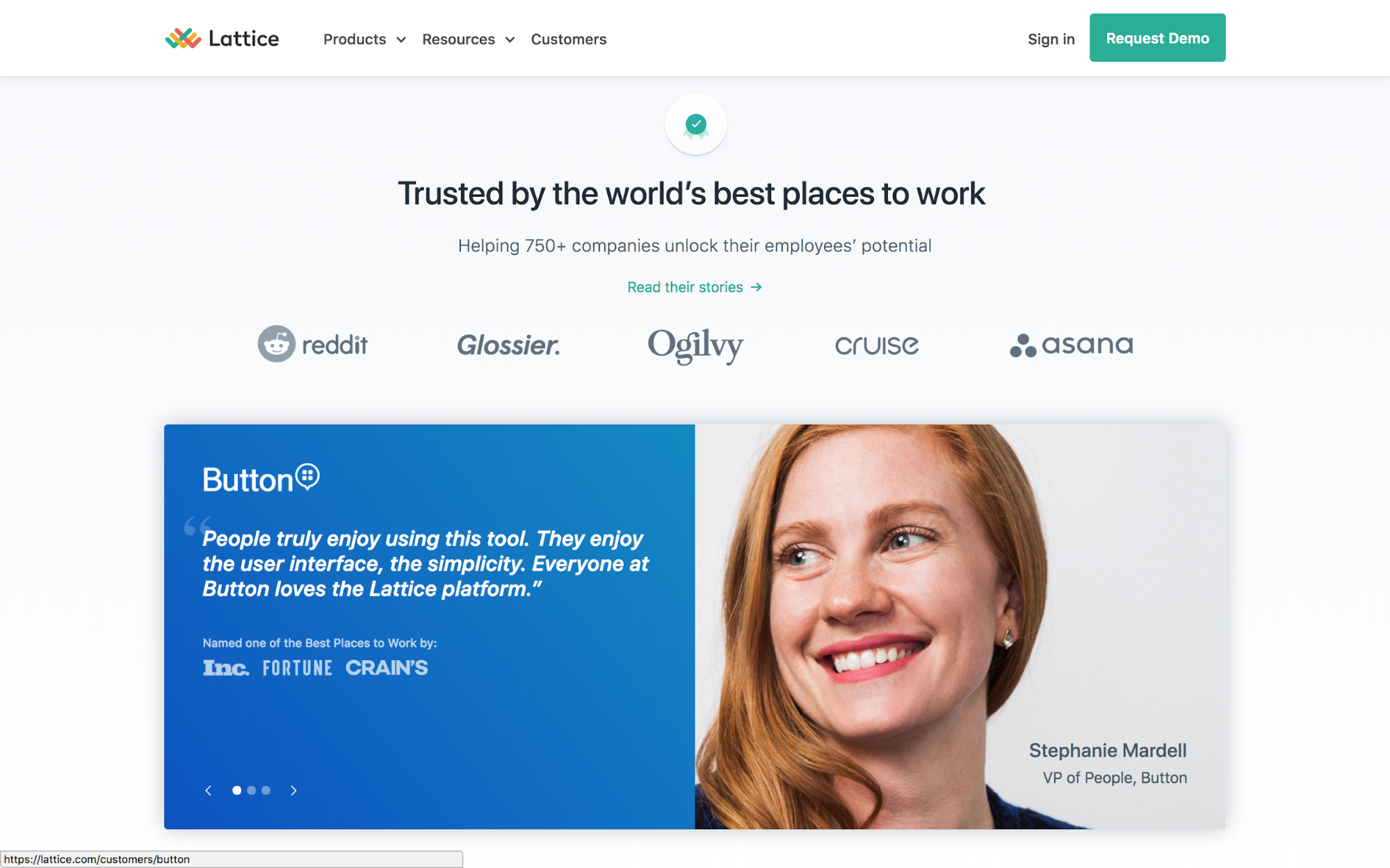Viewport: 1390px width, 868px height.
Task: Click the Ogilvy logo
Action: [x=695, y=345]
